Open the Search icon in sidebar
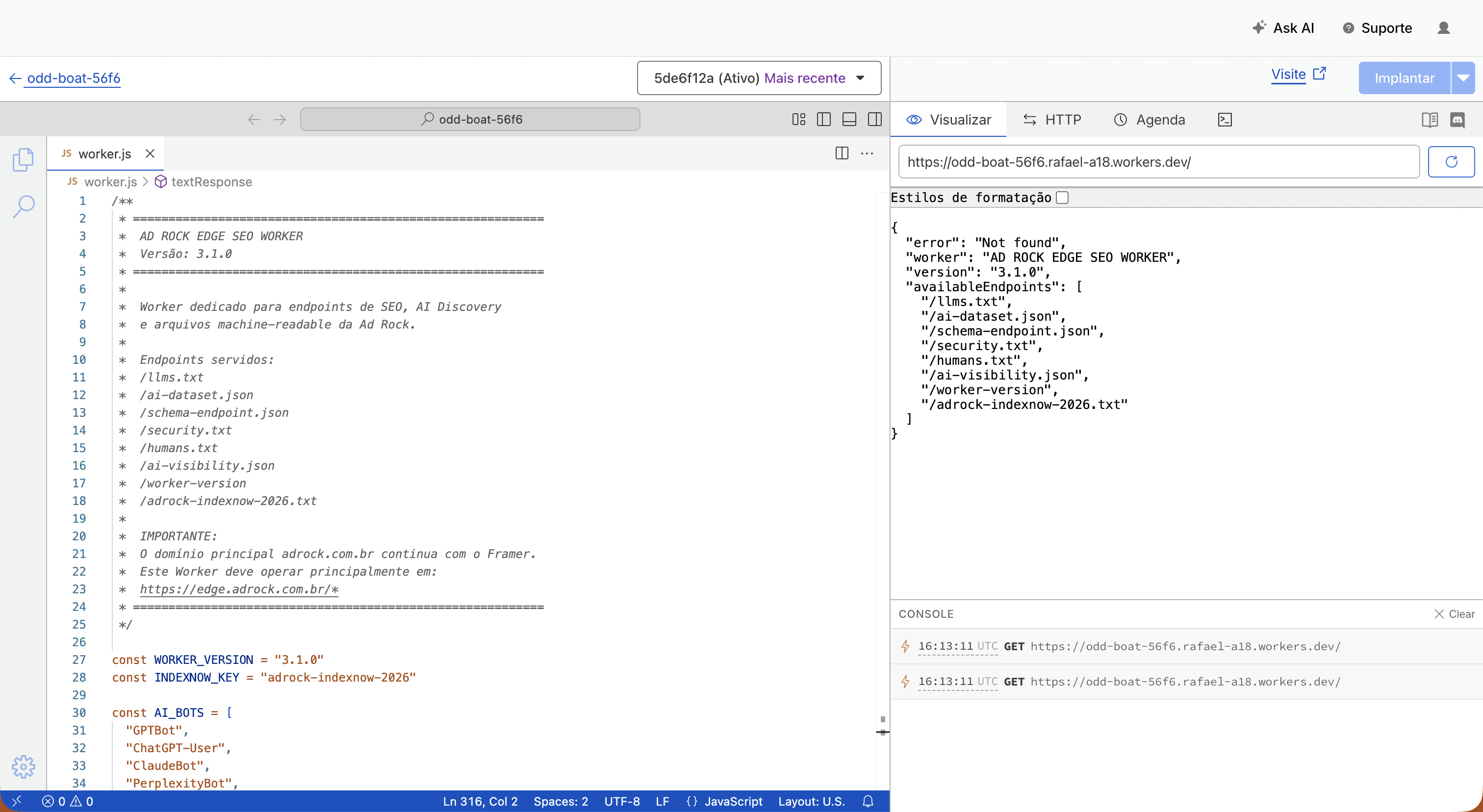Image resolution: width=1483 pixels, height=812 pixels. coord(23,206)
